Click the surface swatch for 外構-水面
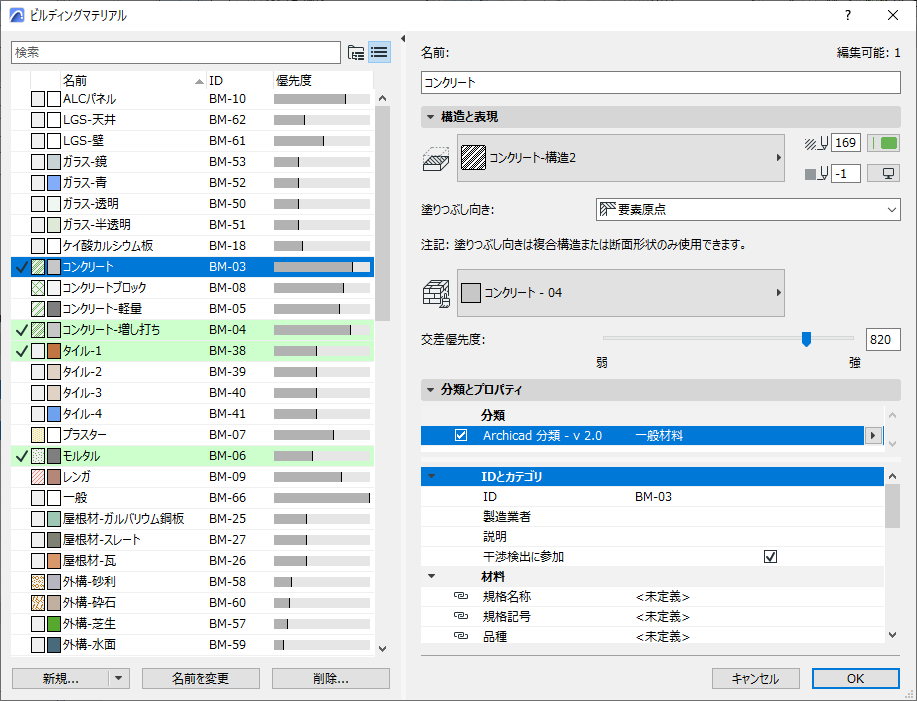Screen dimensions: 917x701 click(54, 645)
